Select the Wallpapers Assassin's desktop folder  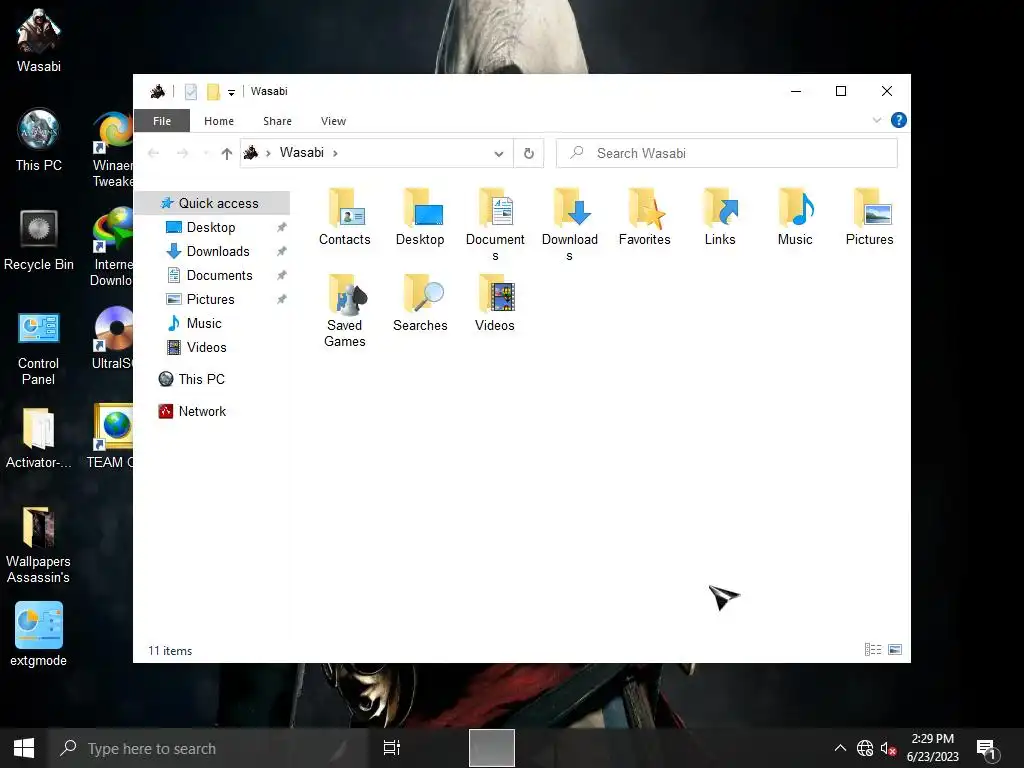tap(39, 545)
